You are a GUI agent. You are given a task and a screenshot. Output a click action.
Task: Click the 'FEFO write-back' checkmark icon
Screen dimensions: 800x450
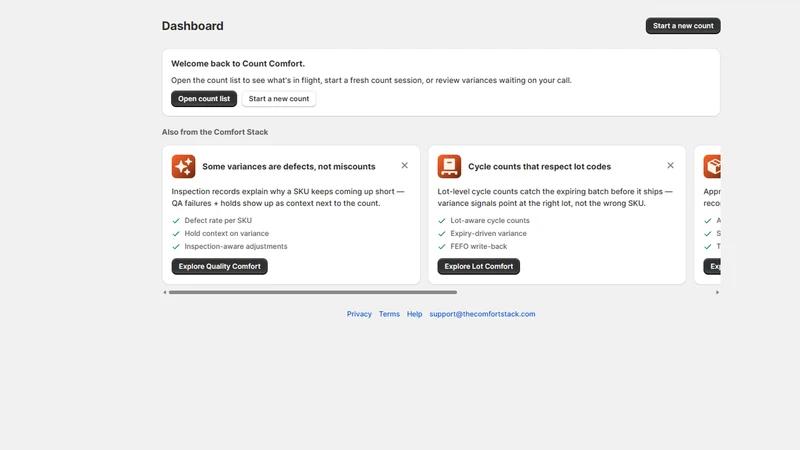442,246
